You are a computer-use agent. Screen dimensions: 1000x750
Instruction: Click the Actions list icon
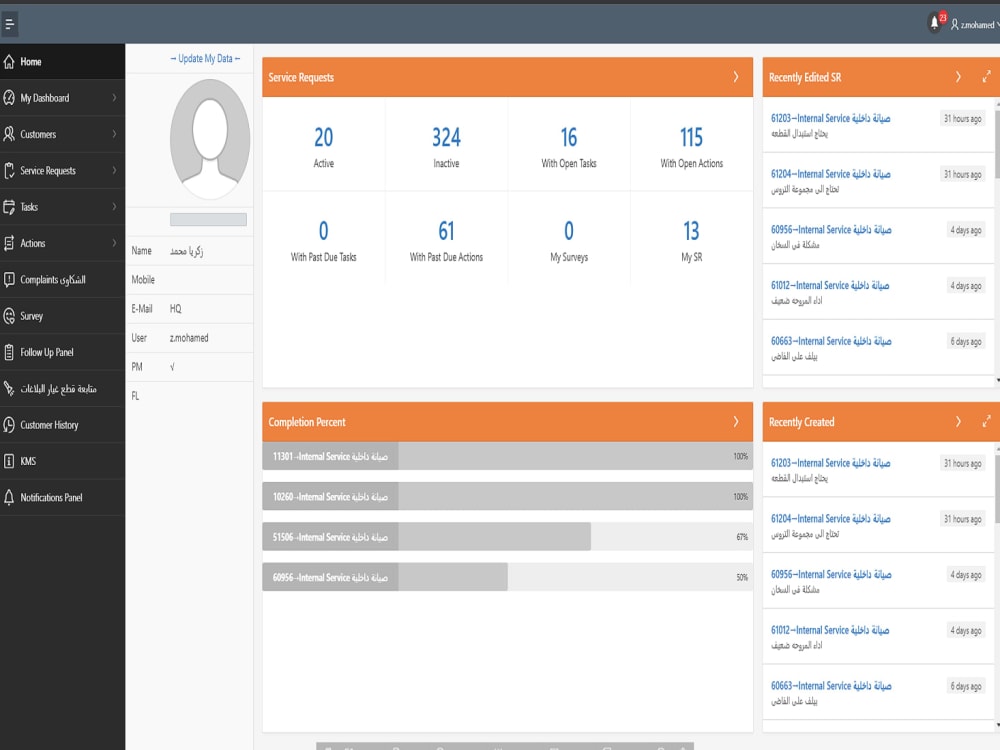pos(9,243)
